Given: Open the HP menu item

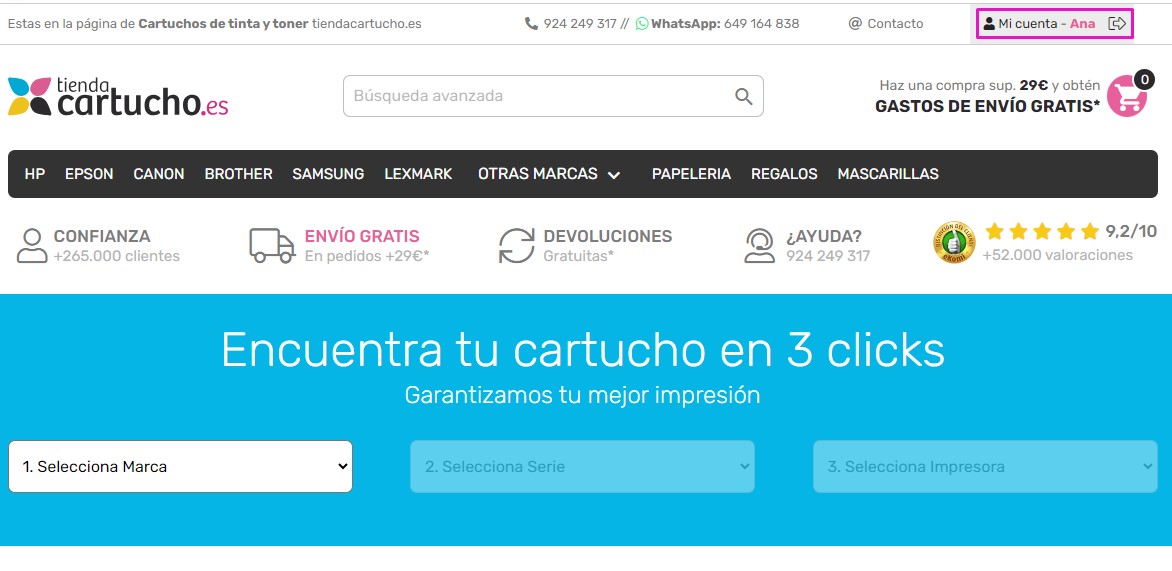Looking at the screenshot, I should (x=34, y=173).
